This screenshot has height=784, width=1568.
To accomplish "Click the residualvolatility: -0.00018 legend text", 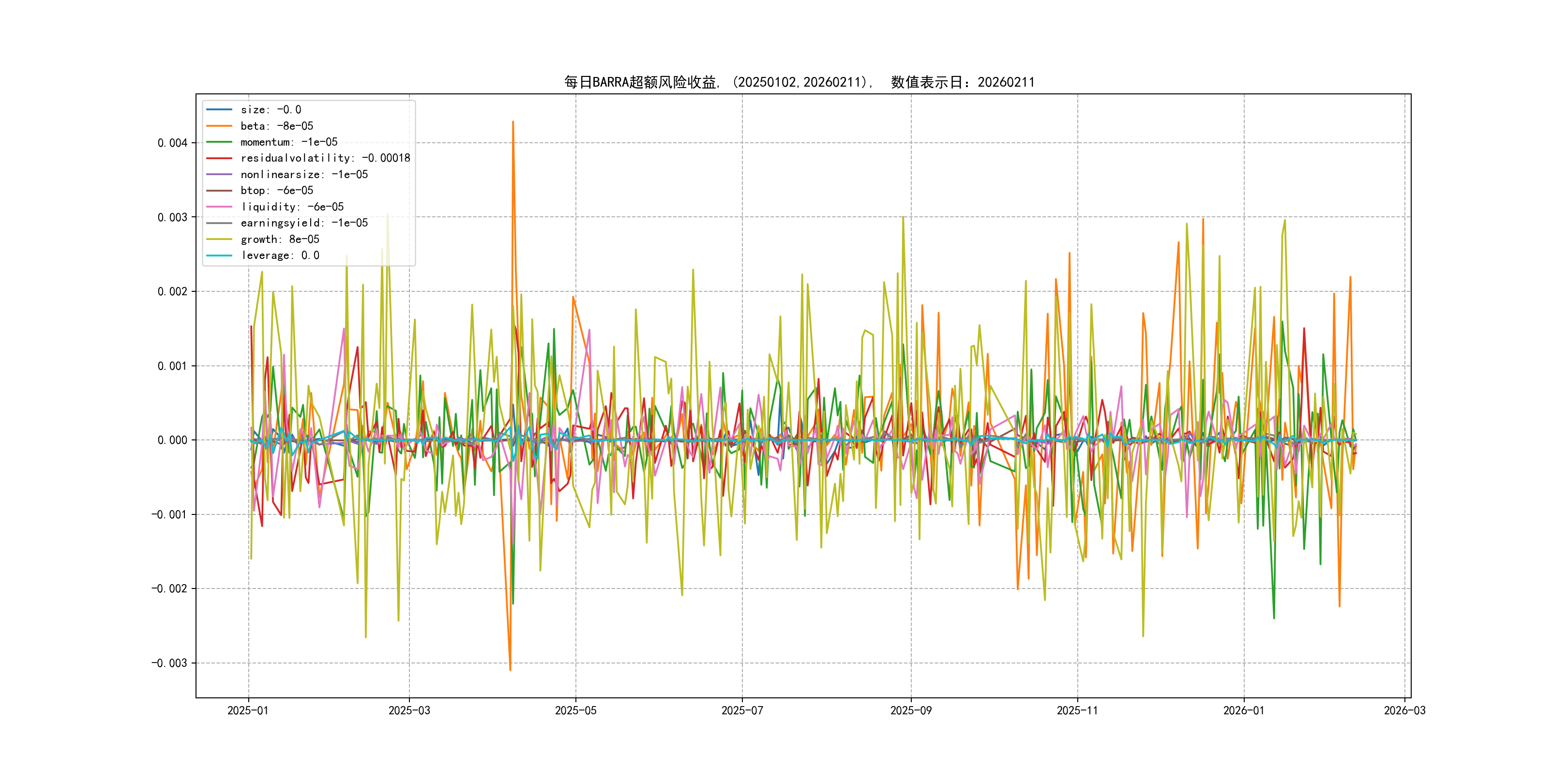I will tap(325, 158).
